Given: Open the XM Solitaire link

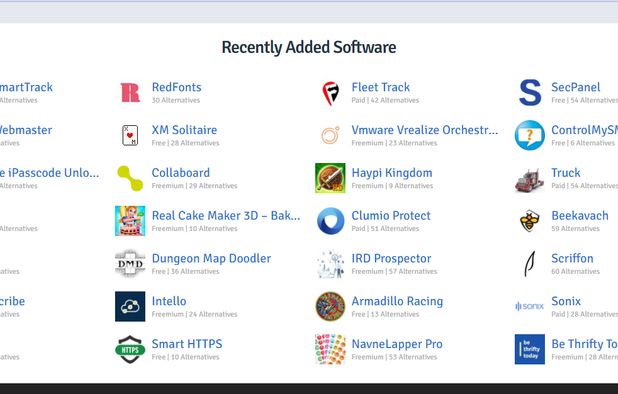Looking at the screenshot, I should (x=184, y=130).
